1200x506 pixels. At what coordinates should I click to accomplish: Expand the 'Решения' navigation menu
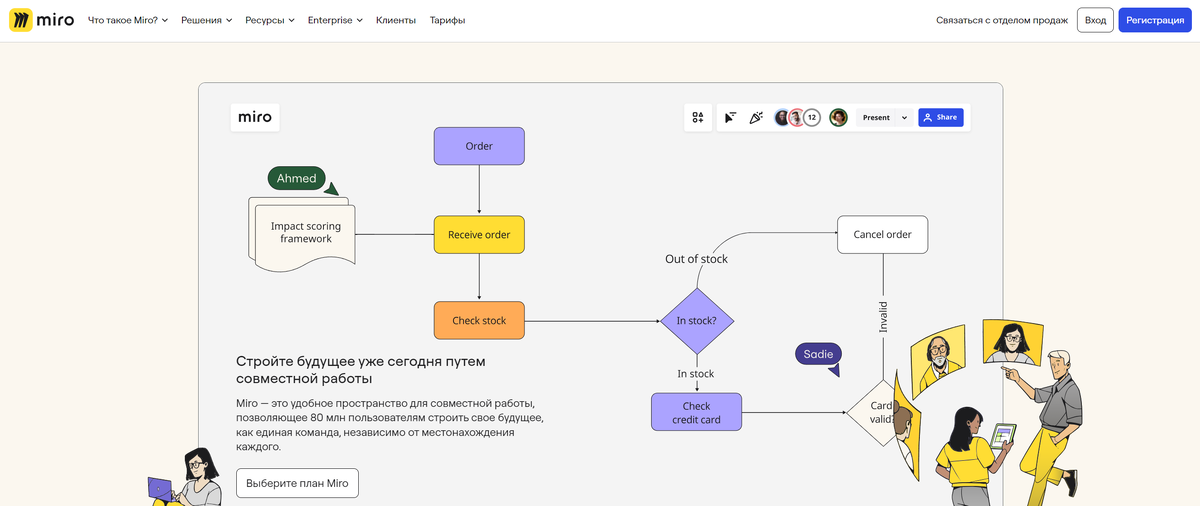[207, 20]
